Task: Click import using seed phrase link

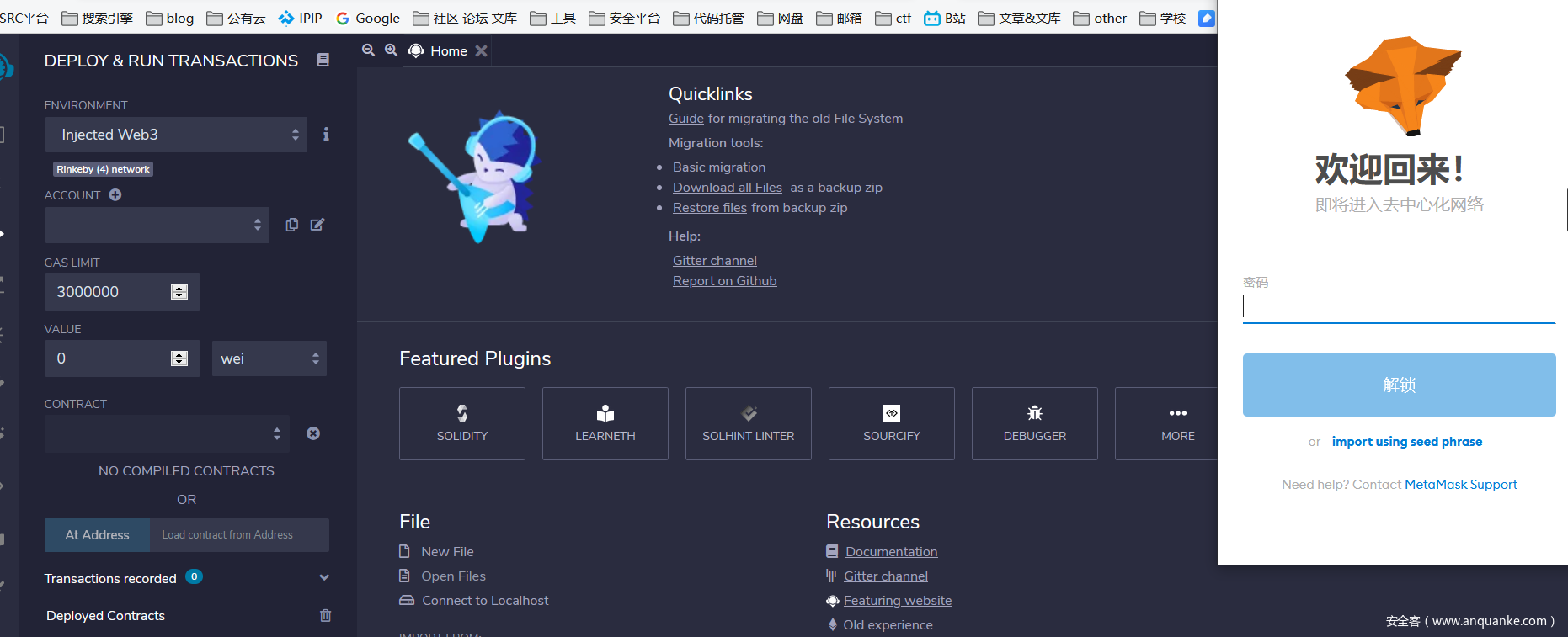Action: click(1406, 442)
